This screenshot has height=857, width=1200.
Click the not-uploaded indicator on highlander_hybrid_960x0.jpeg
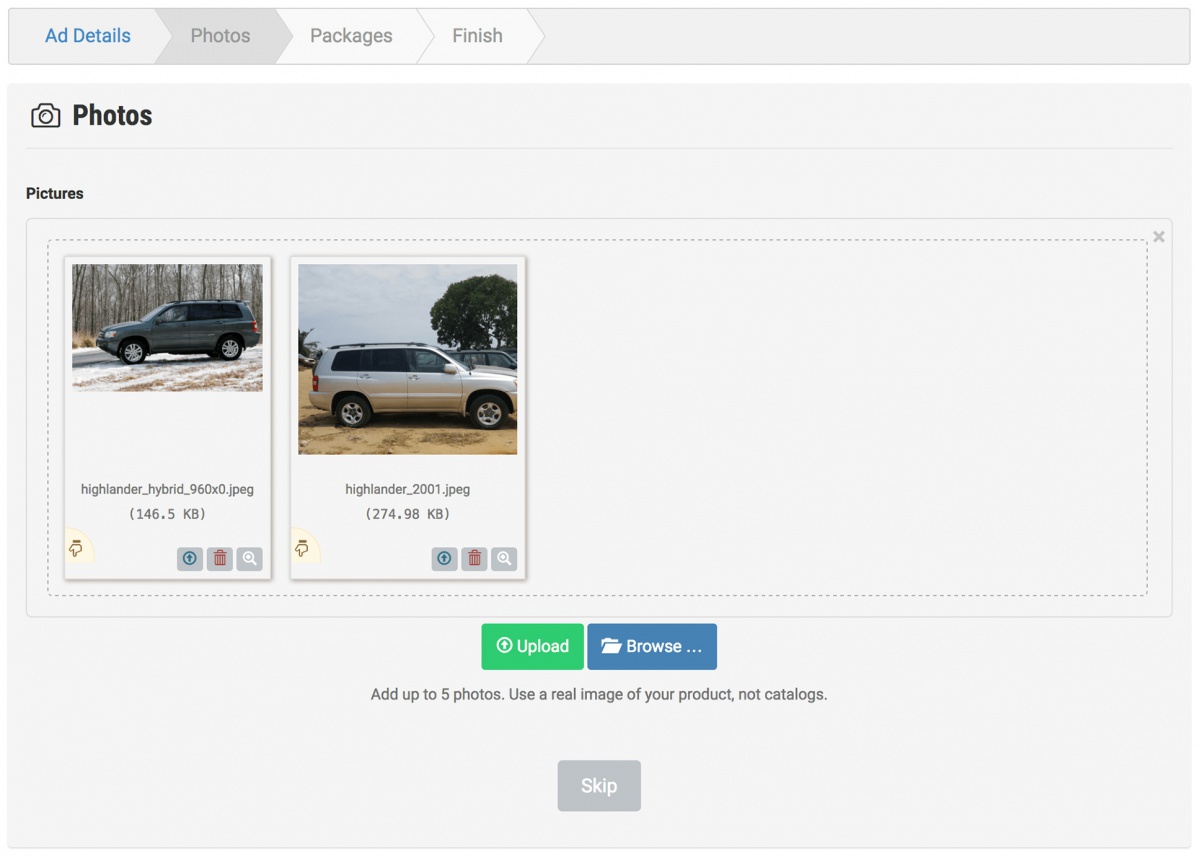(76, 548)
